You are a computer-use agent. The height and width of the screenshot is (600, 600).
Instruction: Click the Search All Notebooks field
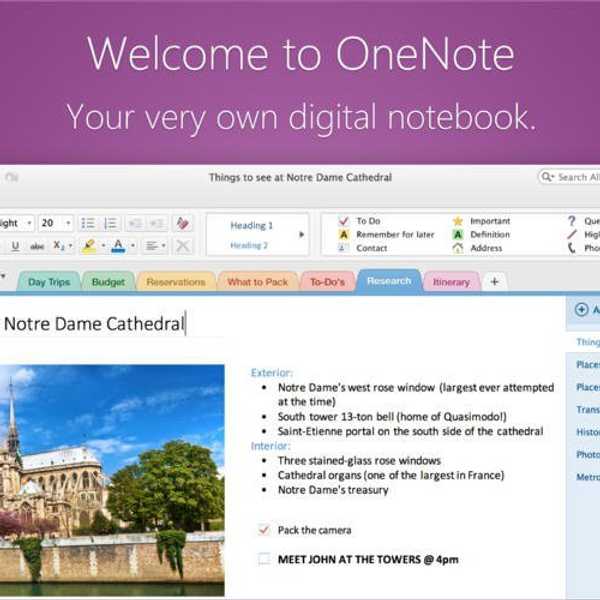[569, 177]
